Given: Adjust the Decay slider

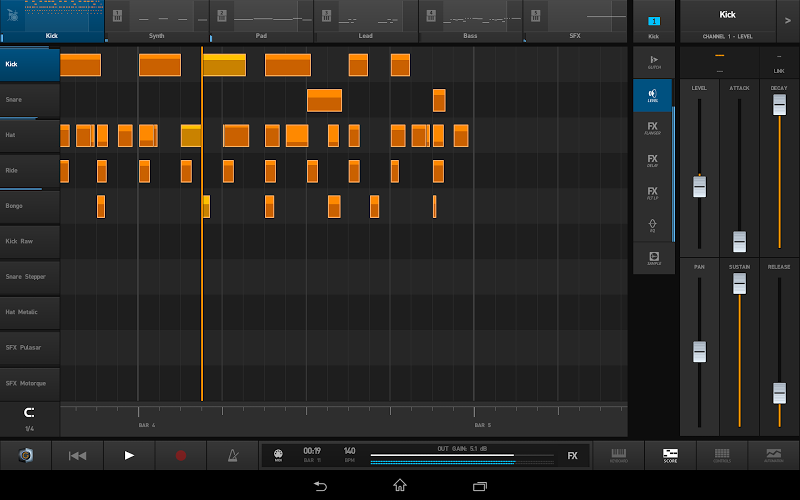Looking at the screenshot, I should coord(779,105).
